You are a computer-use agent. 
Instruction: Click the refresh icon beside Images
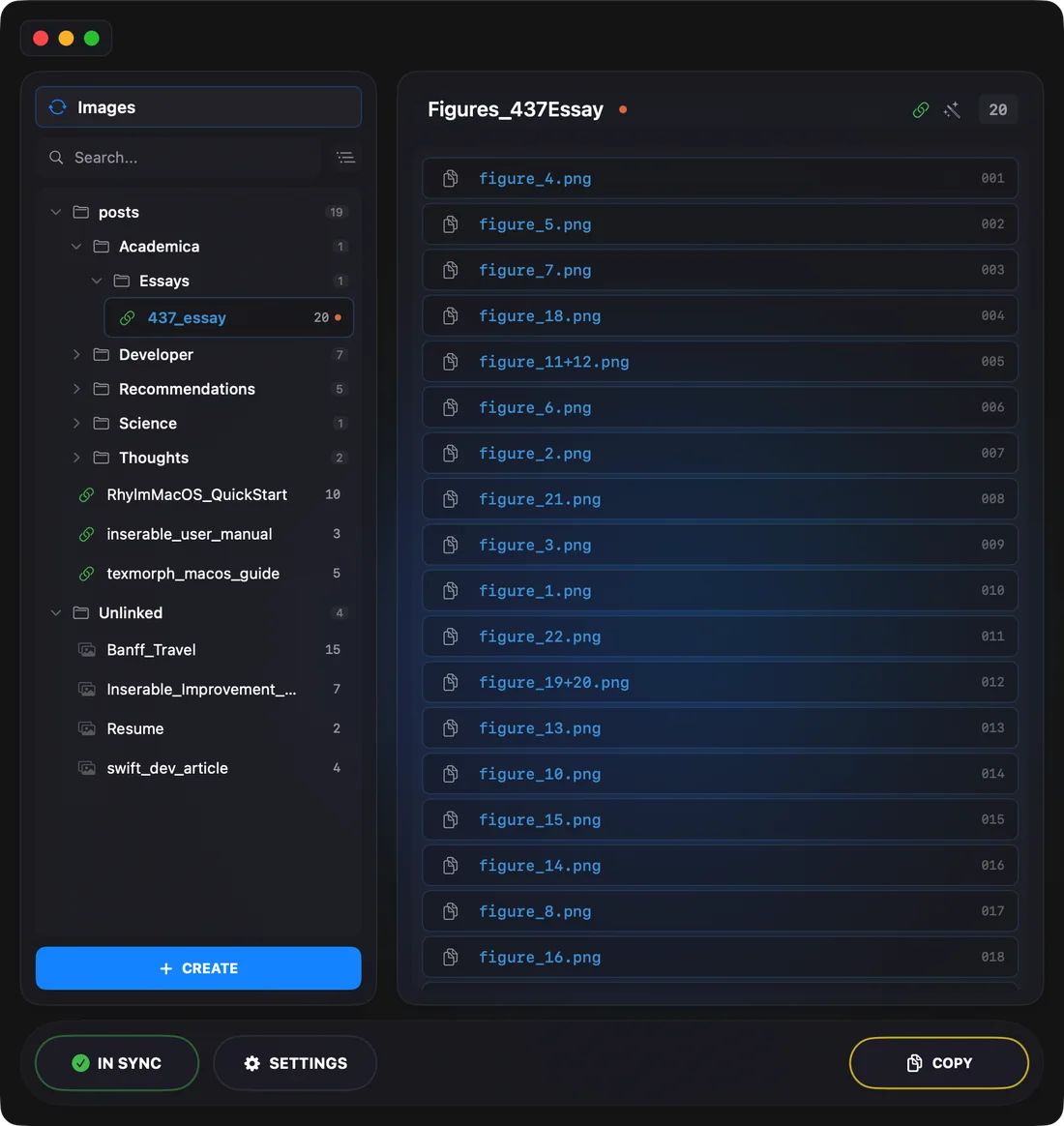[x=57, y=107]
